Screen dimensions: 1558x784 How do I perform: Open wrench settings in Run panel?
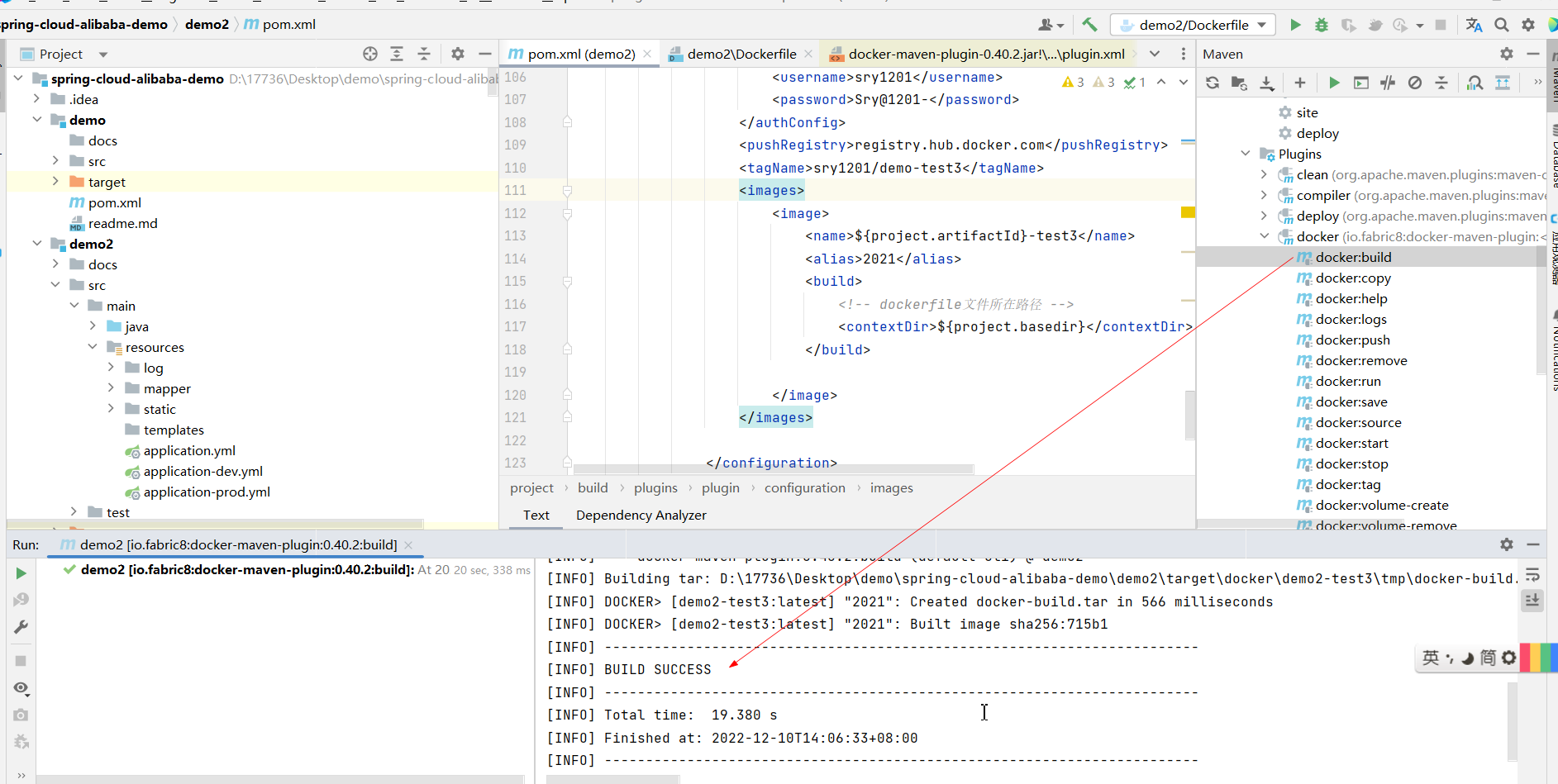(21, 627)
